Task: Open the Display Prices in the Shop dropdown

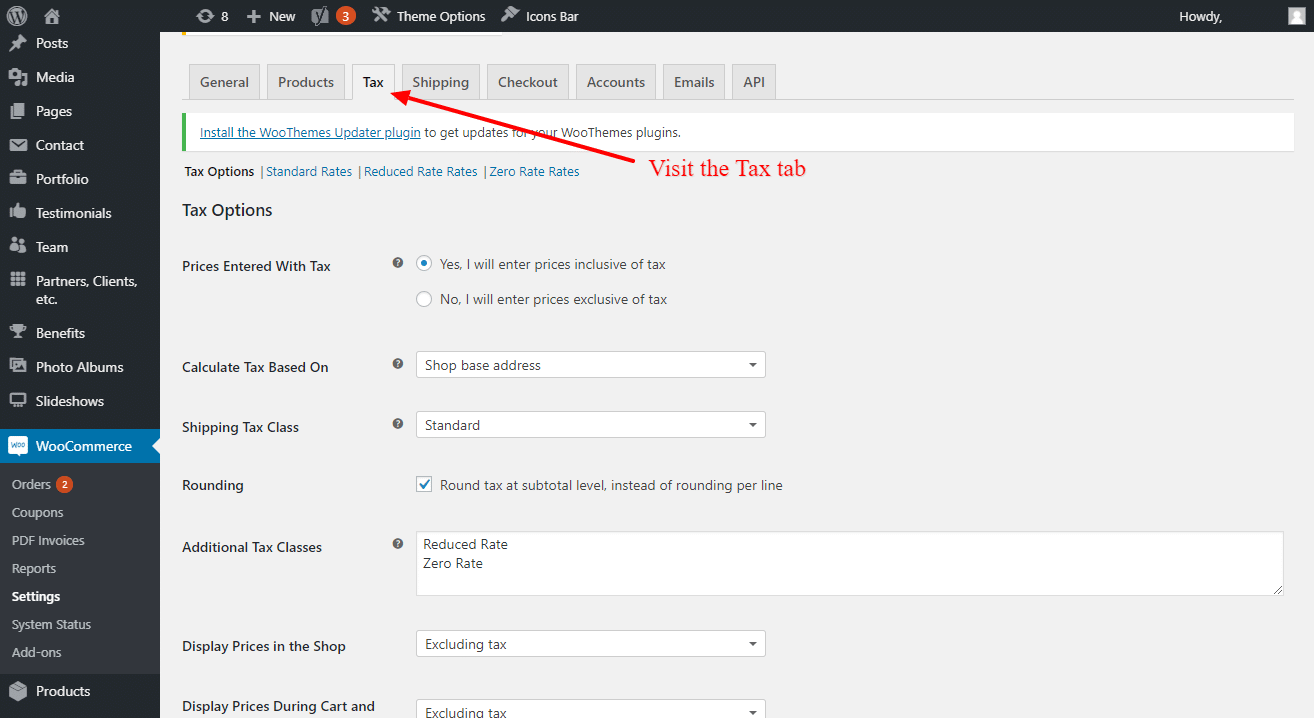Action: (x=591, y=644)
